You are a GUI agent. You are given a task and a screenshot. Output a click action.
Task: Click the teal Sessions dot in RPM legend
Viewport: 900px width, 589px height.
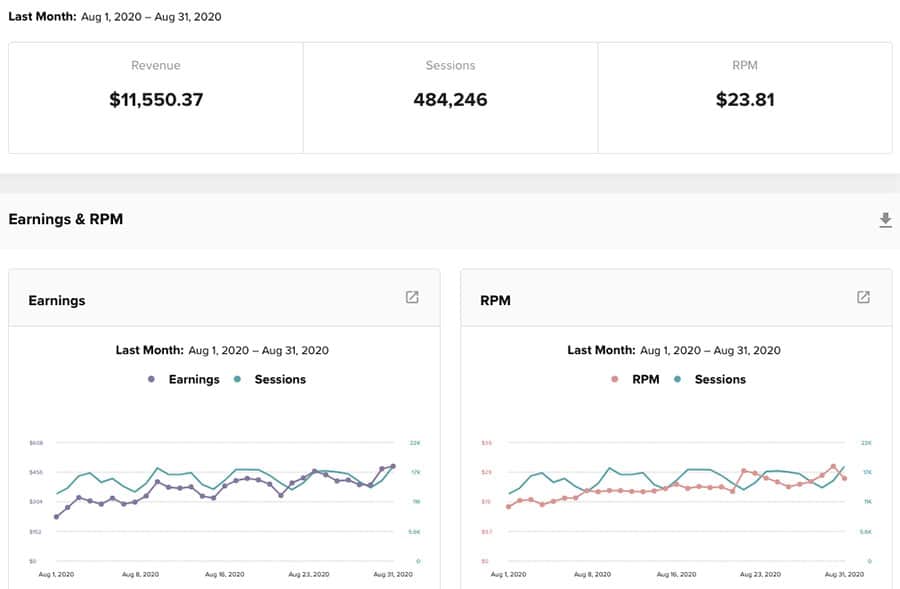tap(678, 379)
